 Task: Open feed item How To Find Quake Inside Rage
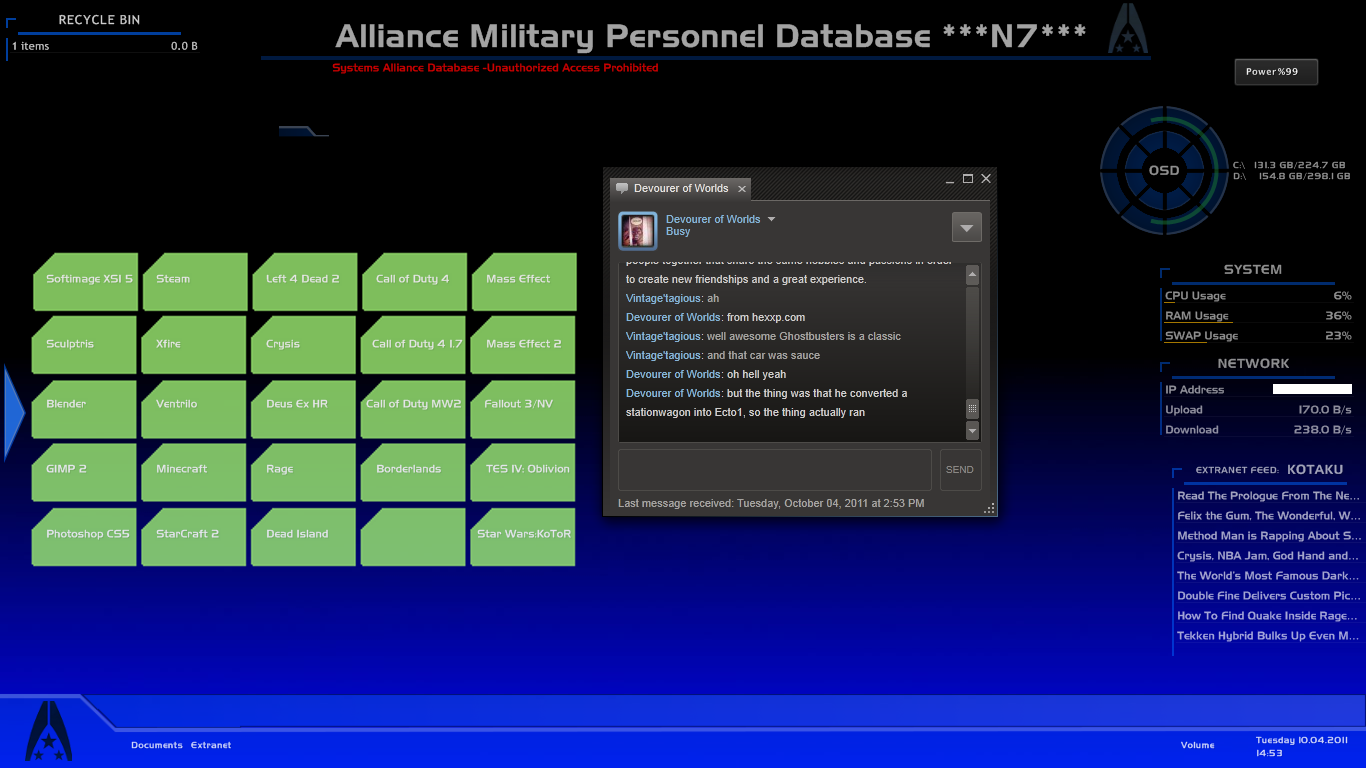[1268, 616]
